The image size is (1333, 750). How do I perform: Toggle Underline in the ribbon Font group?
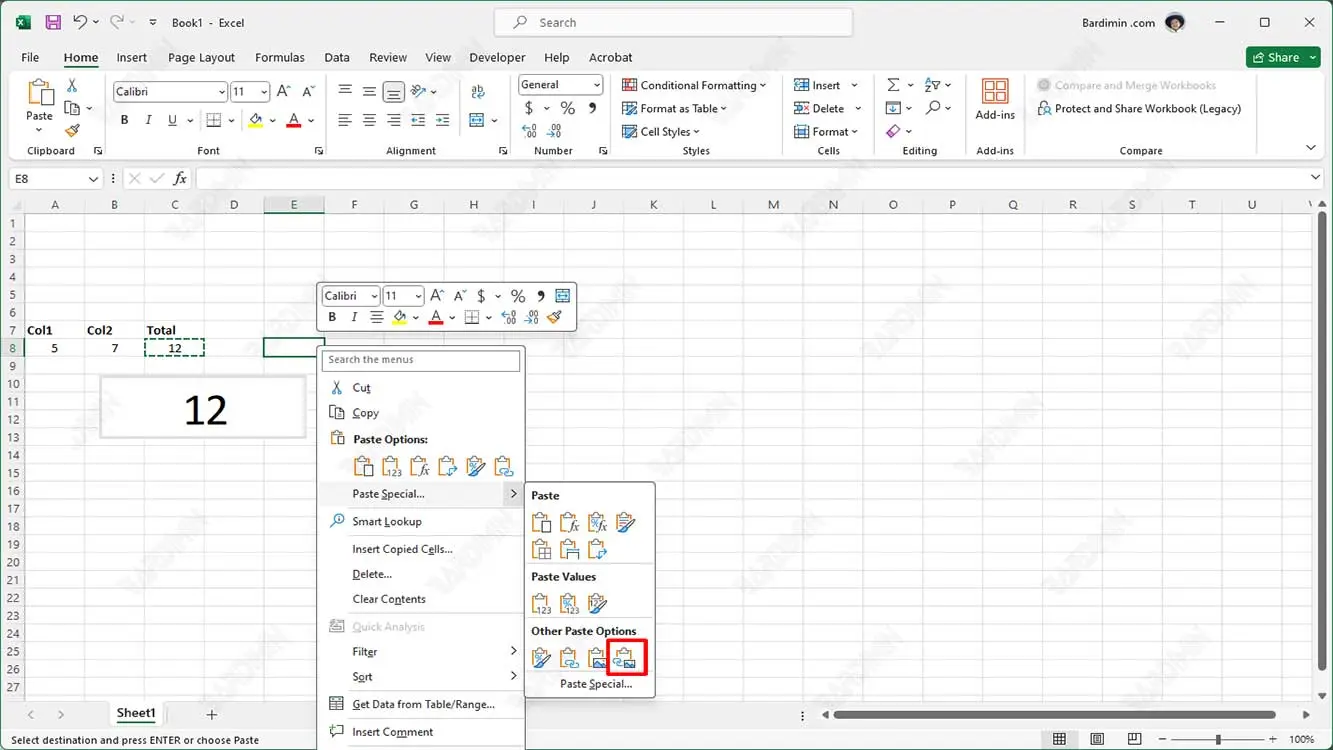[x=172, y=120]
